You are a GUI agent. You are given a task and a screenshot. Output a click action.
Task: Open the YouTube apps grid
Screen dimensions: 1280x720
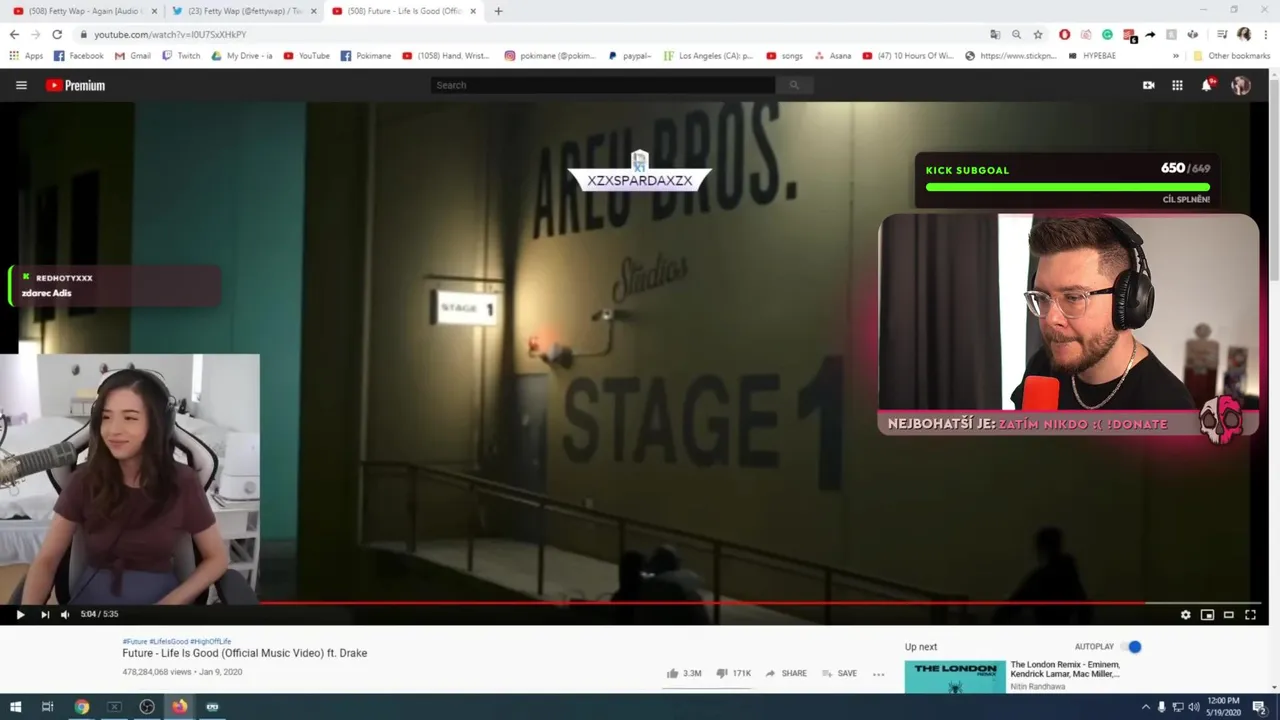[x=1177, y=85]
